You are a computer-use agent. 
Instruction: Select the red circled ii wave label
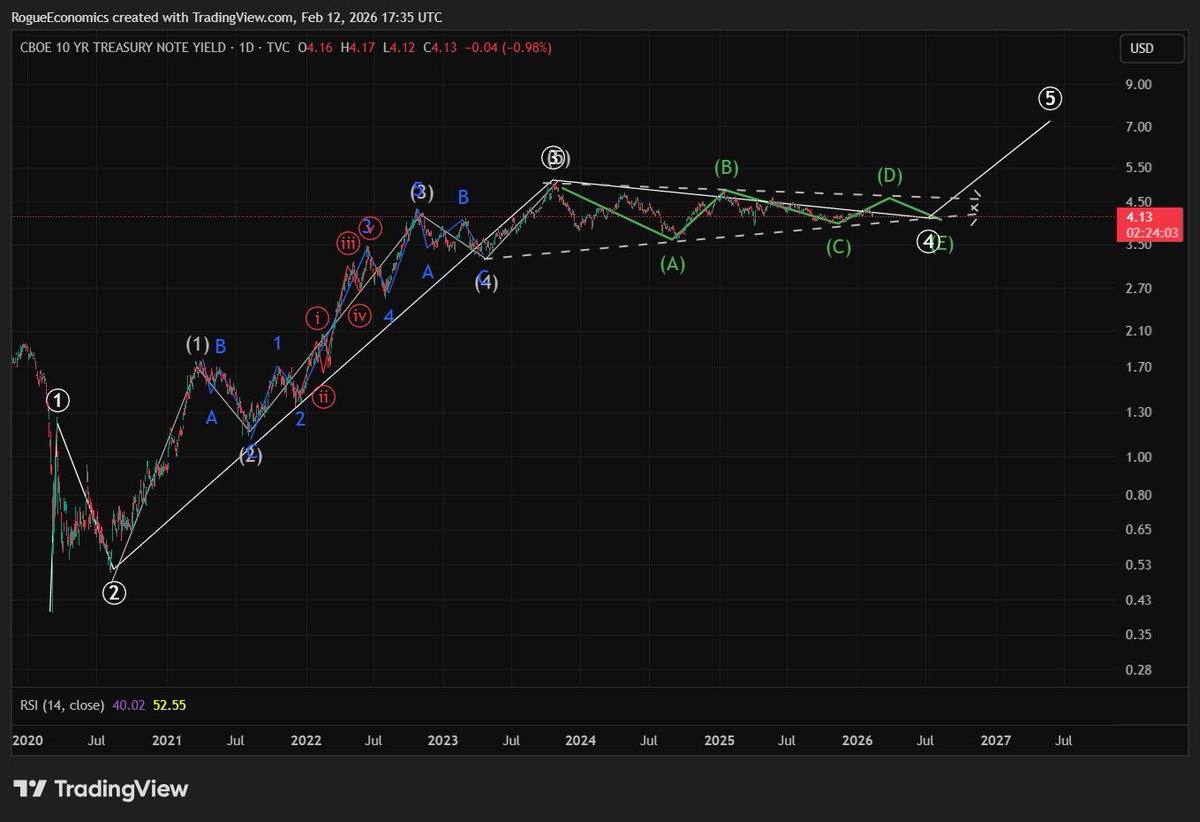(x=323, y=398)
